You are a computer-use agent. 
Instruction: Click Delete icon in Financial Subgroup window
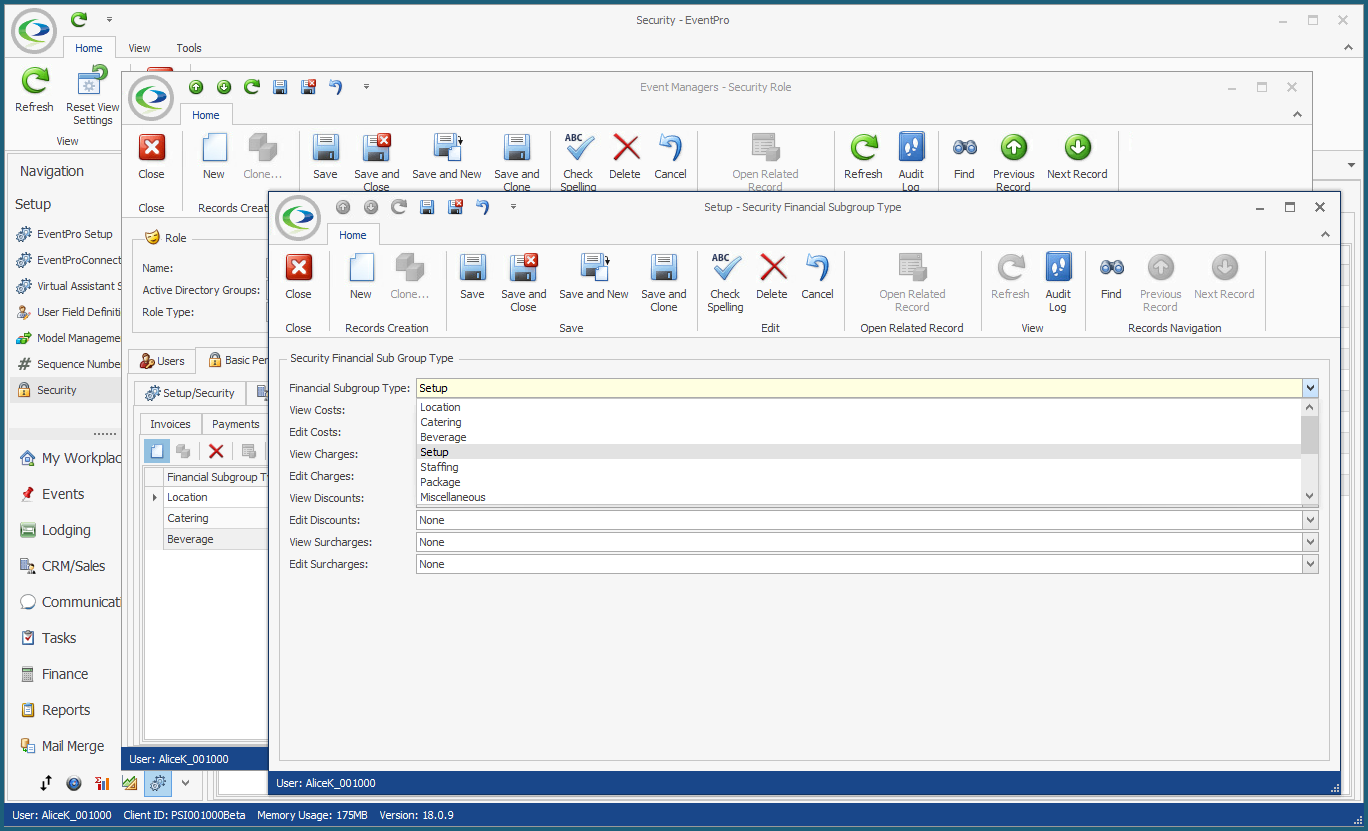click(x=772, y=268)
